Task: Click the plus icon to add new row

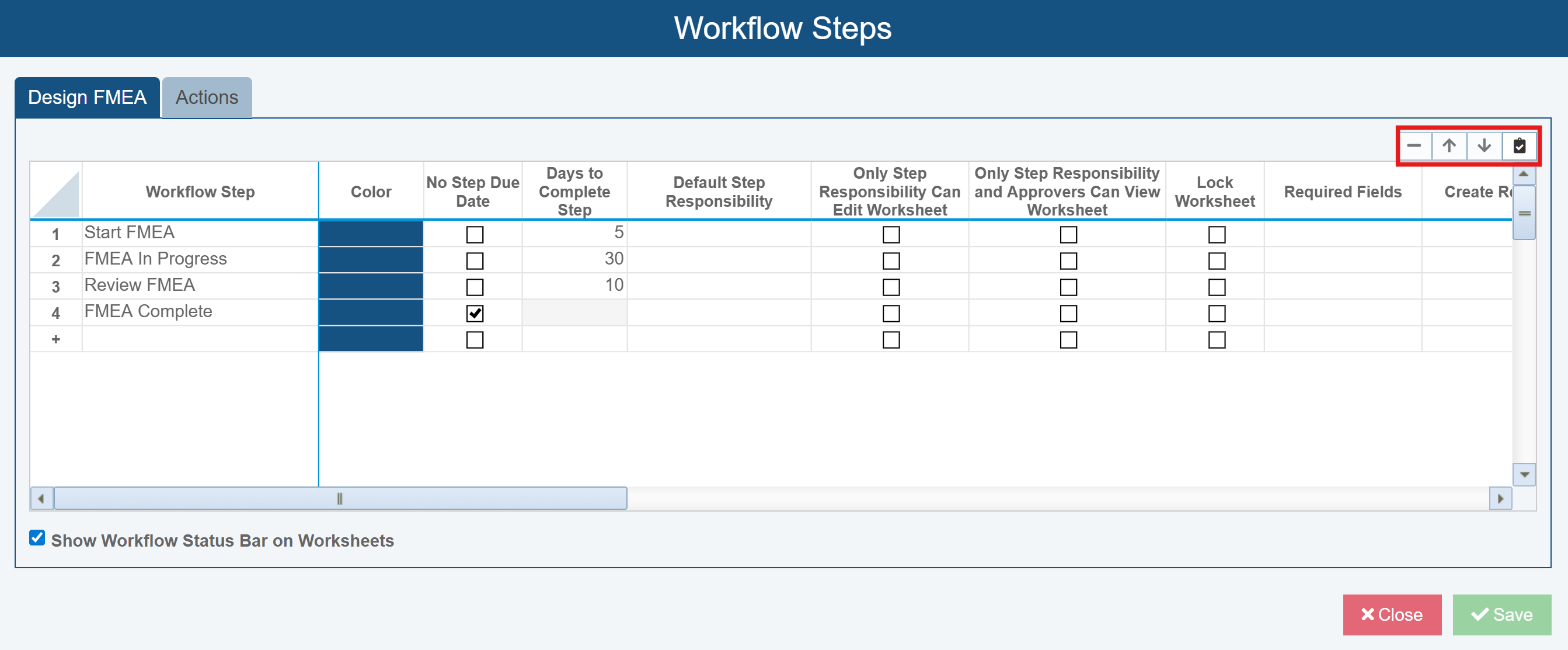Action: coord(55,339)
